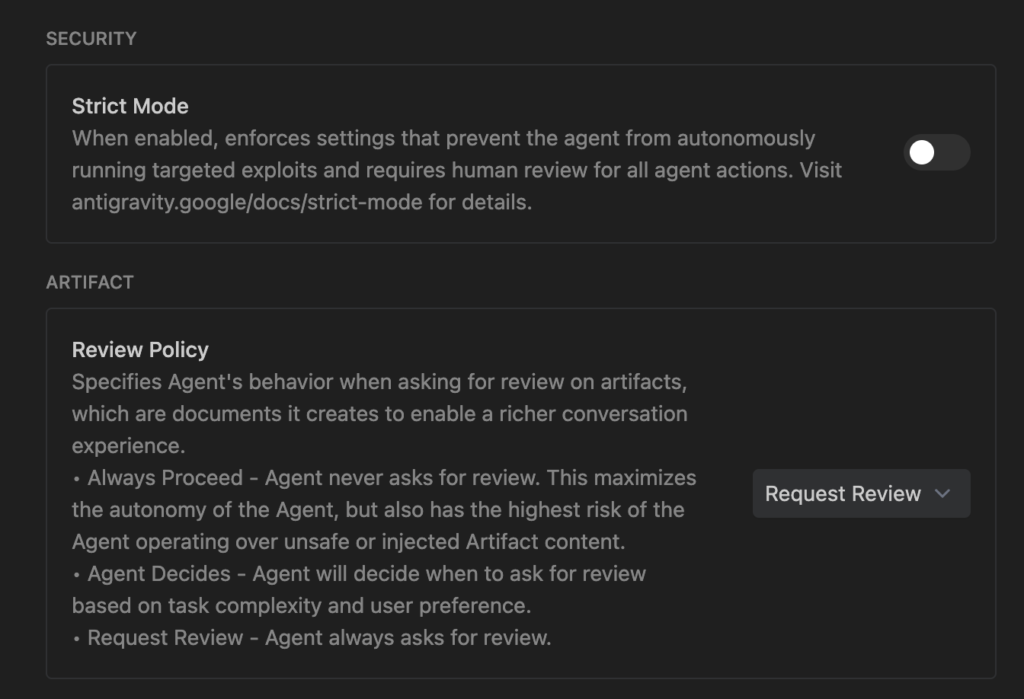Open the Request Review dropdown
This screenshot has height=699, width=1024.
(x=860, y=494)
